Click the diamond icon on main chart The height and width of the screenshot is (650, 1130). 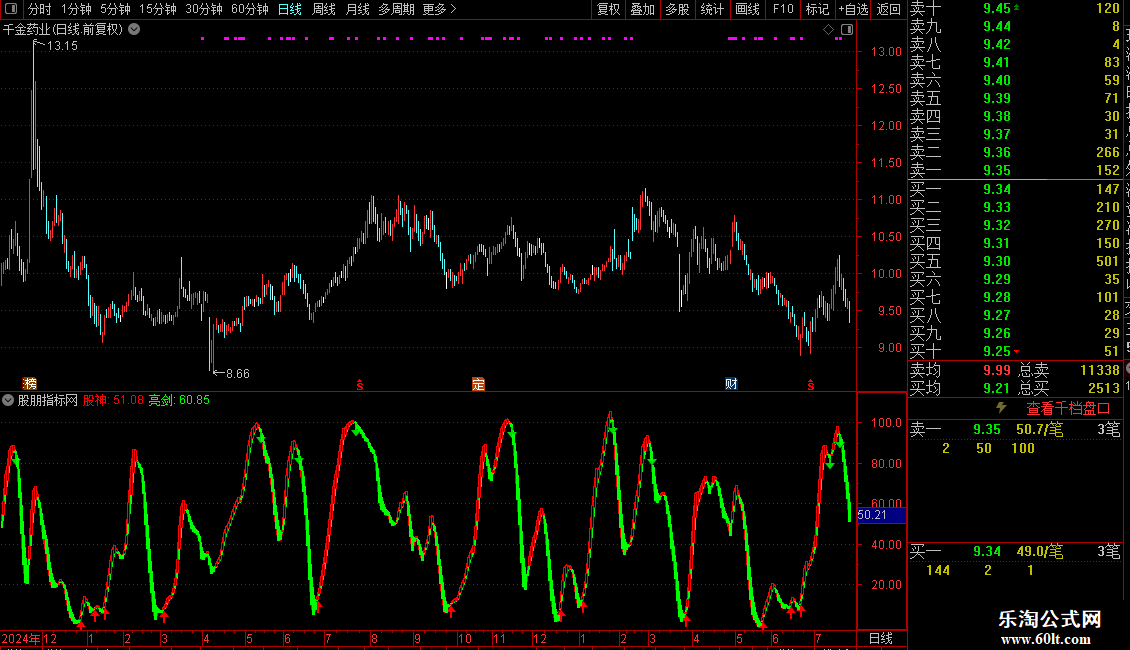[828, 30]
